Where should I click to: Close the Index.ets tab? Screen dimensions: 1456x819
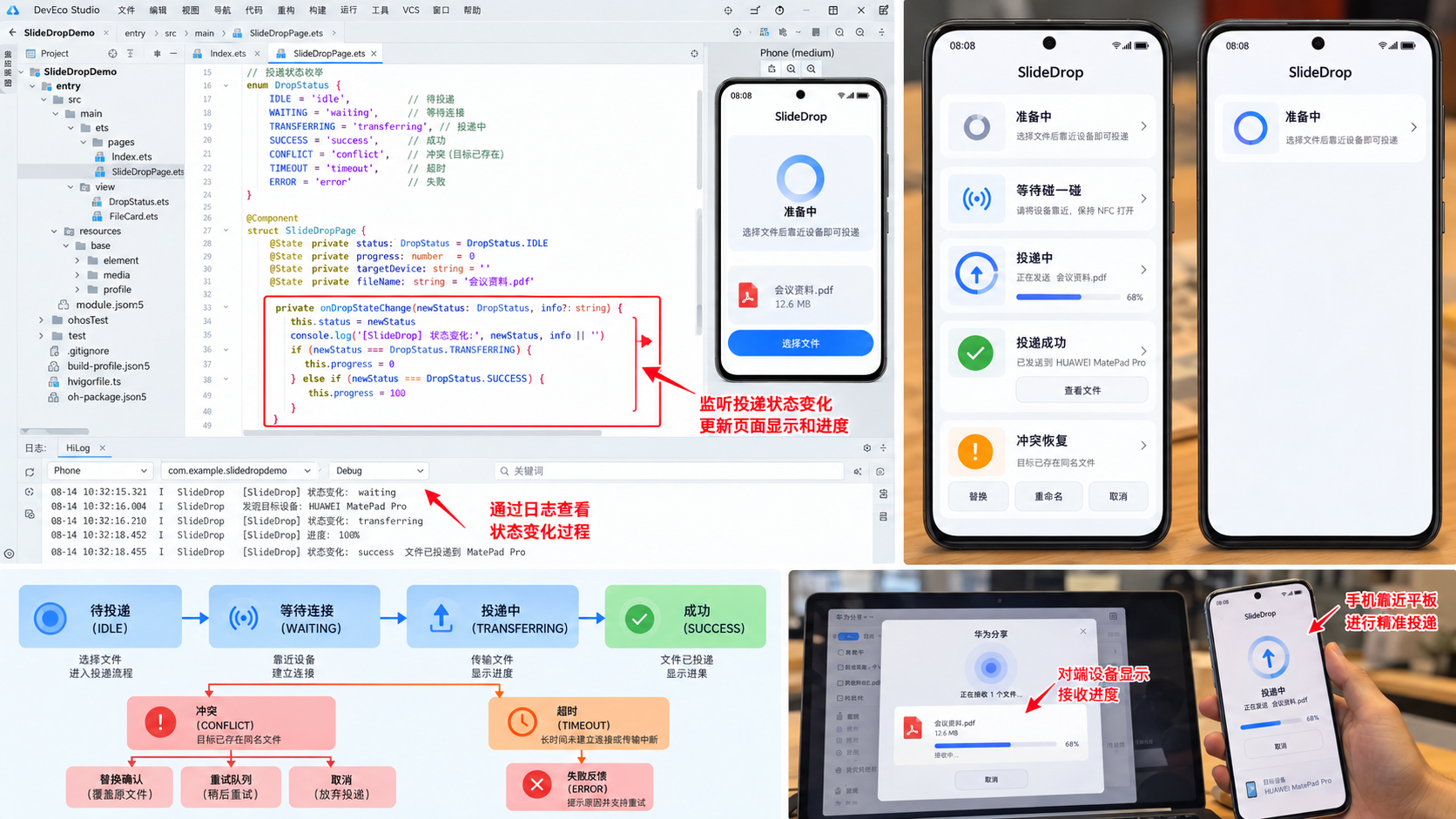[x=257, y=54]
